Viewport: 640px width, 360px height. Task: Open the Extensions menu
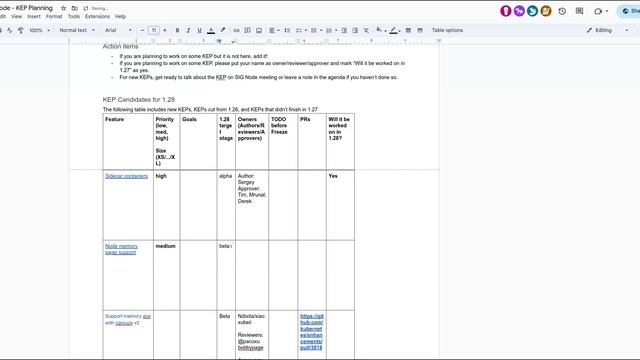click(x=97, y=17)
